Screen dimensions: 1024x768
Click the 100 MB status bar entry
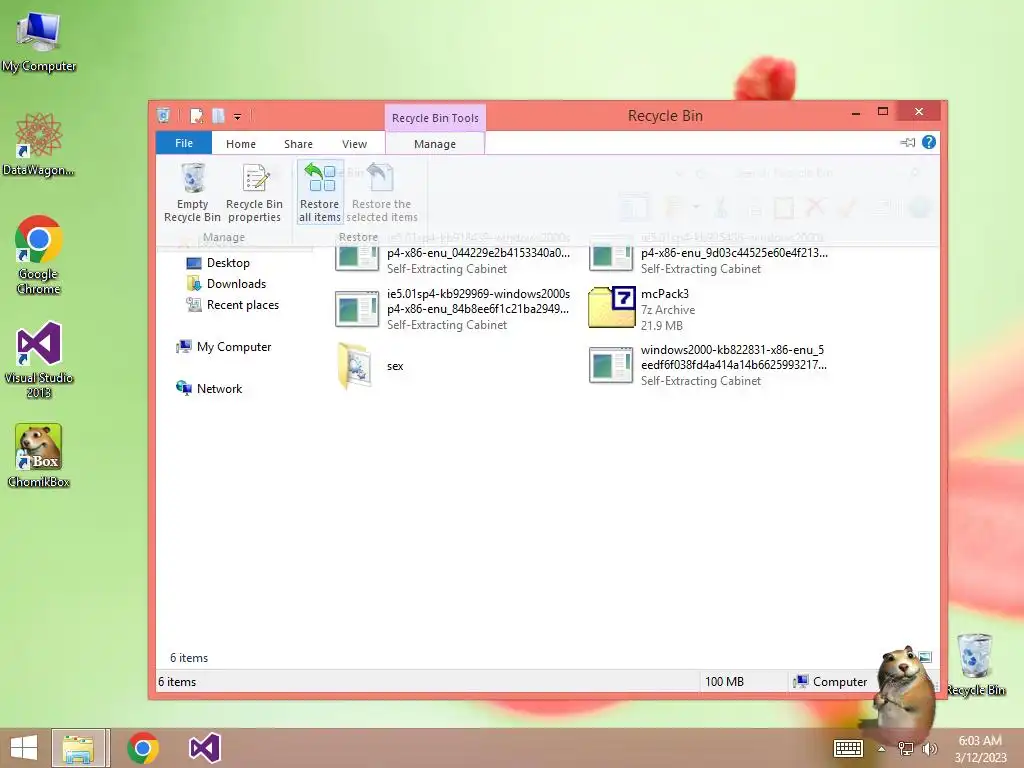(724, 681)
